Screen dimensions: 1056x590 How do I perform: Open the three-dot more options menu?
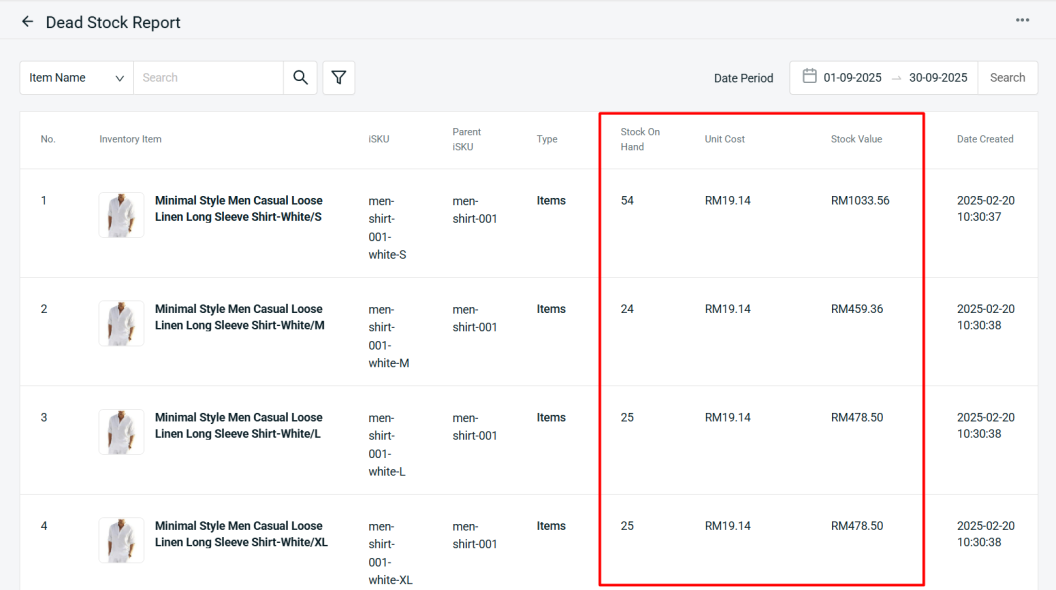point(1022,21)
